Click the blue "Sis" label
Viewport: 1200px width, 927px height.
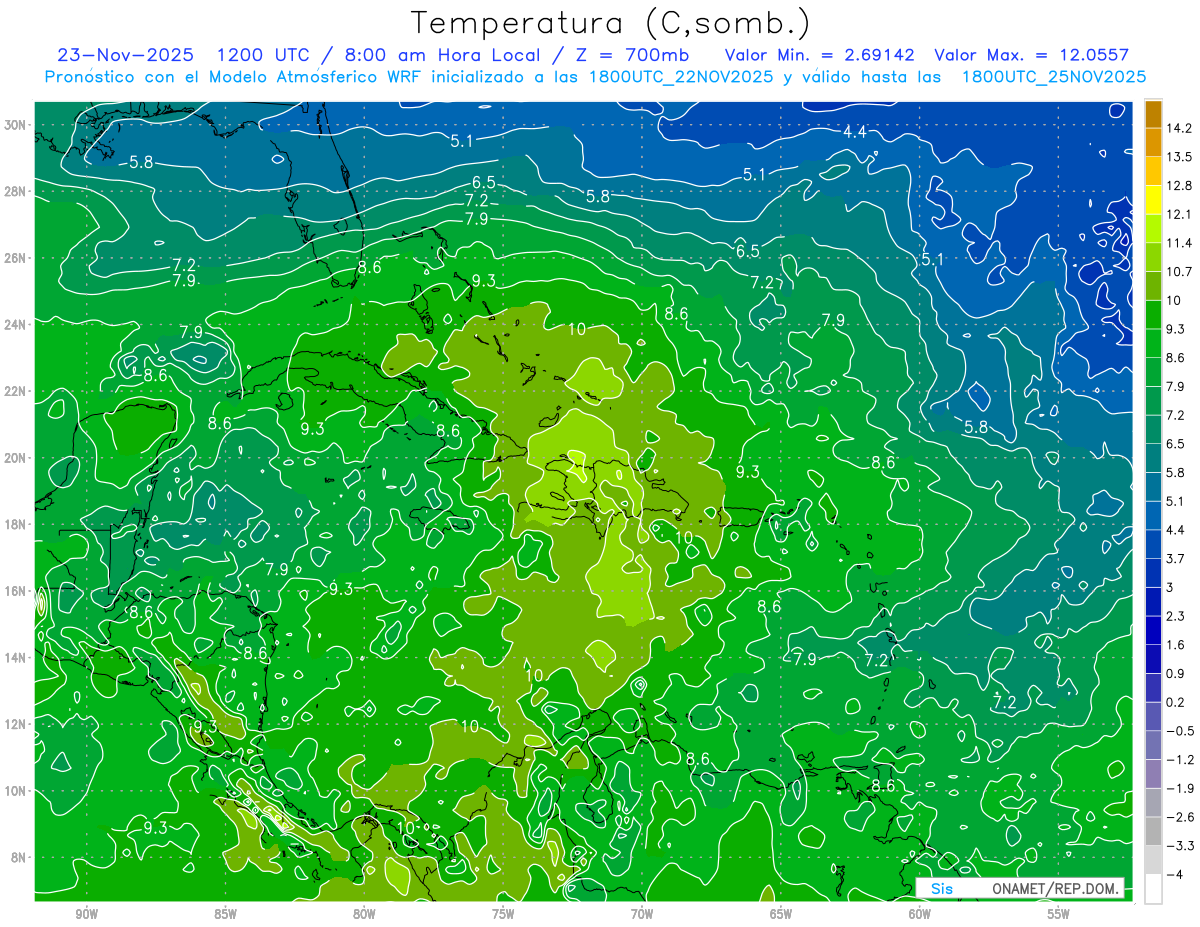click(941, 889)
